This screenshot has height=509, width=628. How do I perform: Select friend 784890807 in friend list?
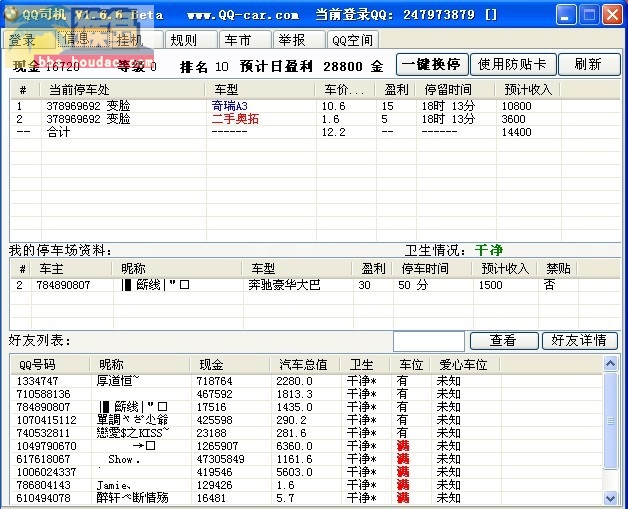click(306, 407)
